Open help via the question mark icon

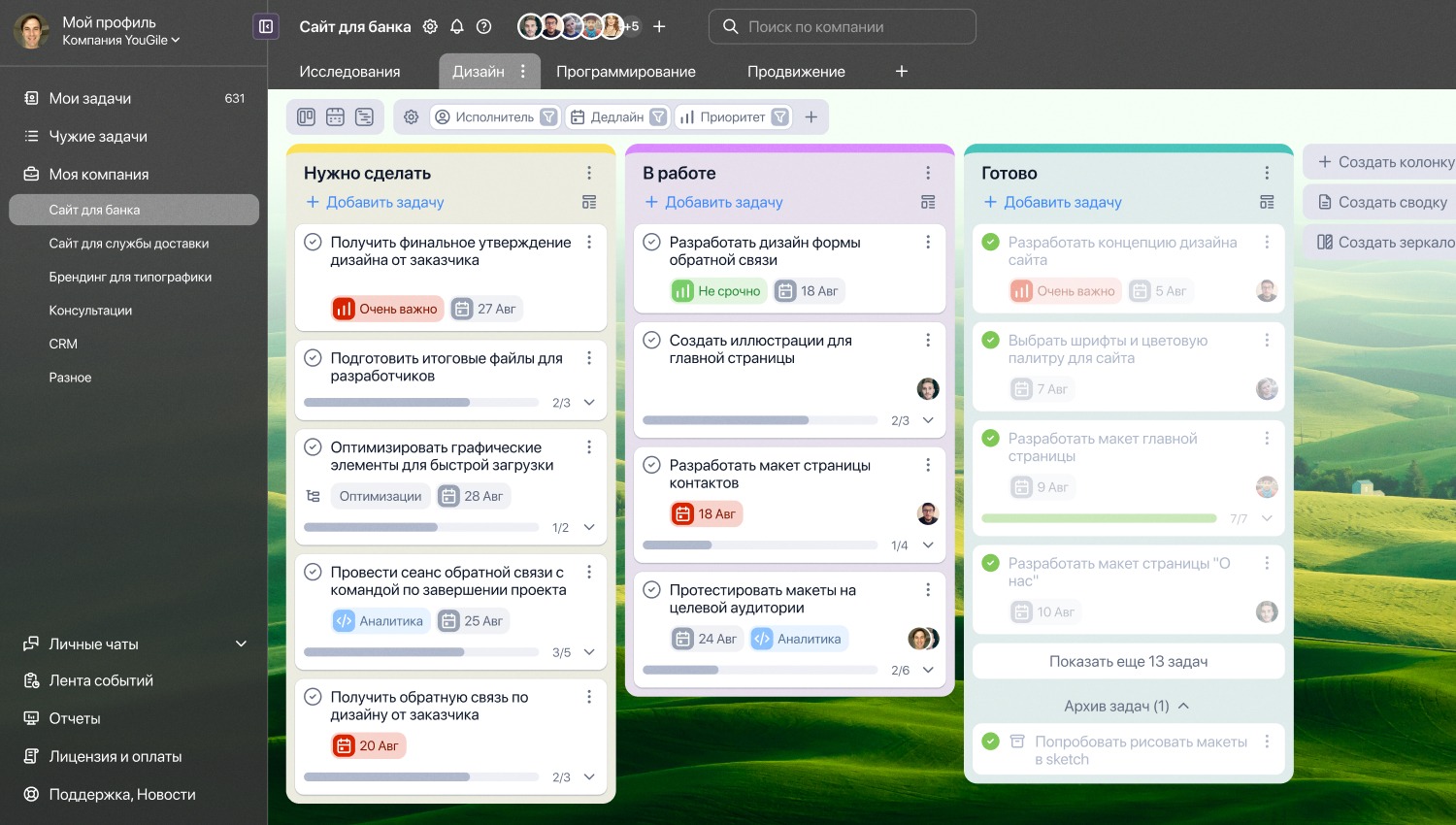484,27
